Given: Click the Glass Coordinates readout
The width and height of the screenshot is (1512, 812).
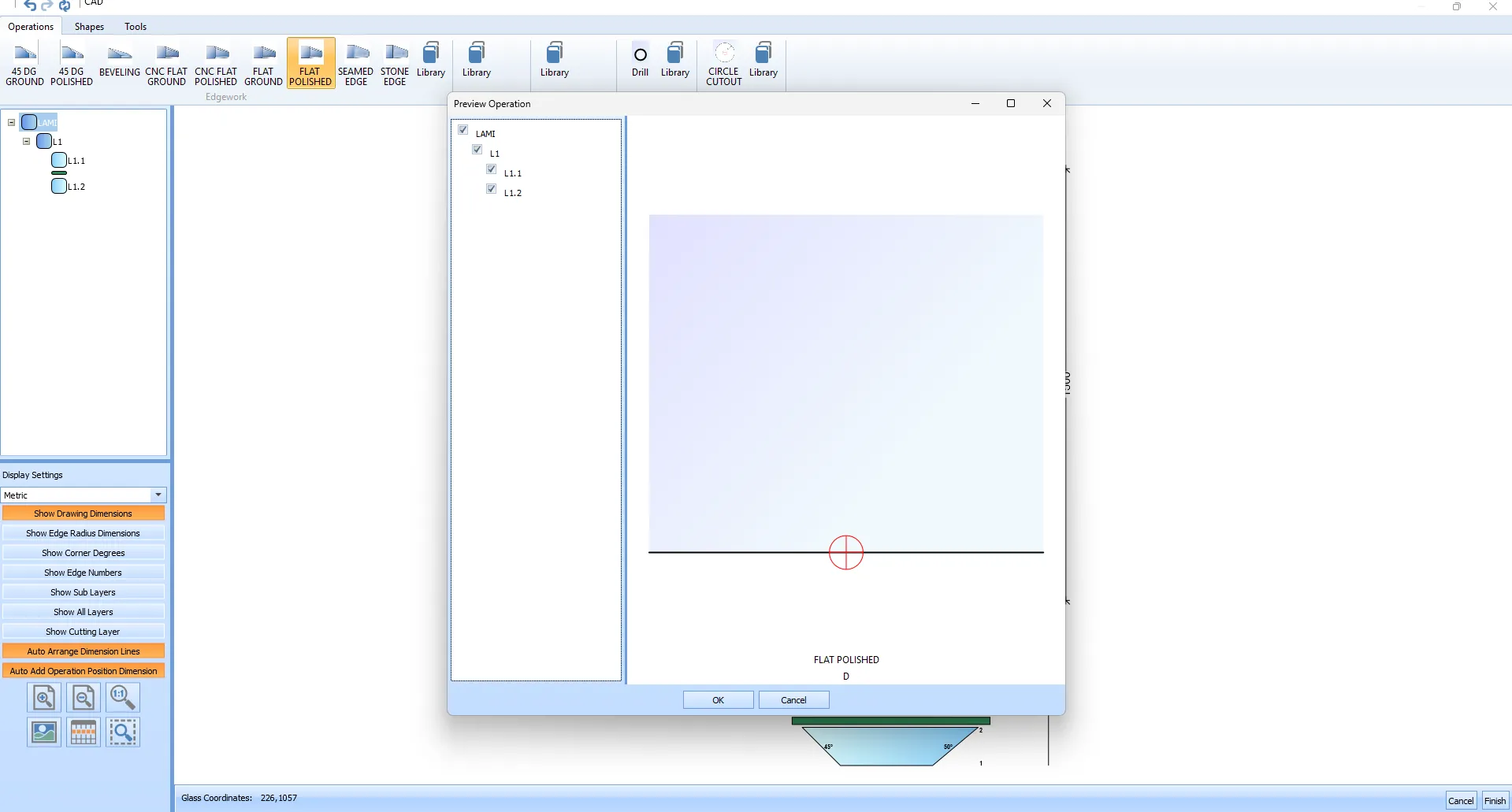Looking at the screenshot, I should (240, 798).
